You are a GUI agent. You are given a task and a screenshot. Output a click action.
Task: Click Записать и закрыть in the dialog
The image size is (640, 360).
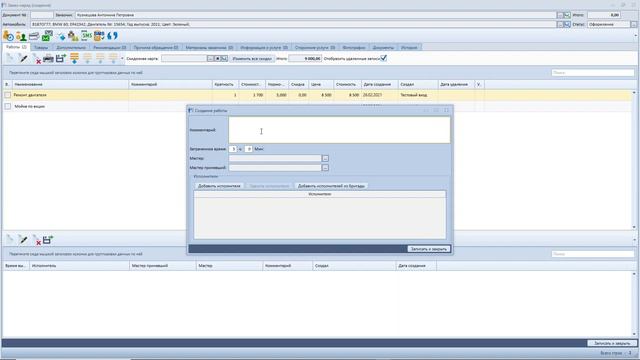pos(429,249)
